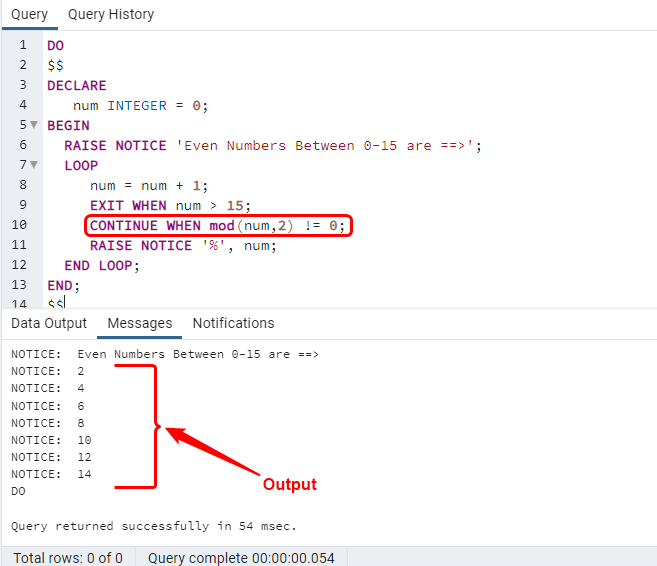Click the INTEGER type keyword
The image size is (657, 566).
click(137, 106)
